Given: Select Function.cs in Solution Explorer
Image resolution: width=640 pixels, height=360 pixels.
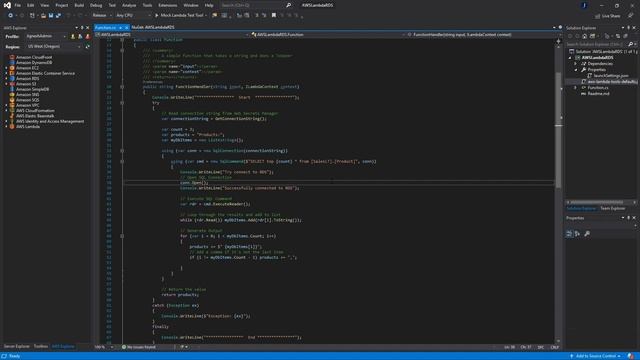Looking at the screenshot, I should point(598,88).
